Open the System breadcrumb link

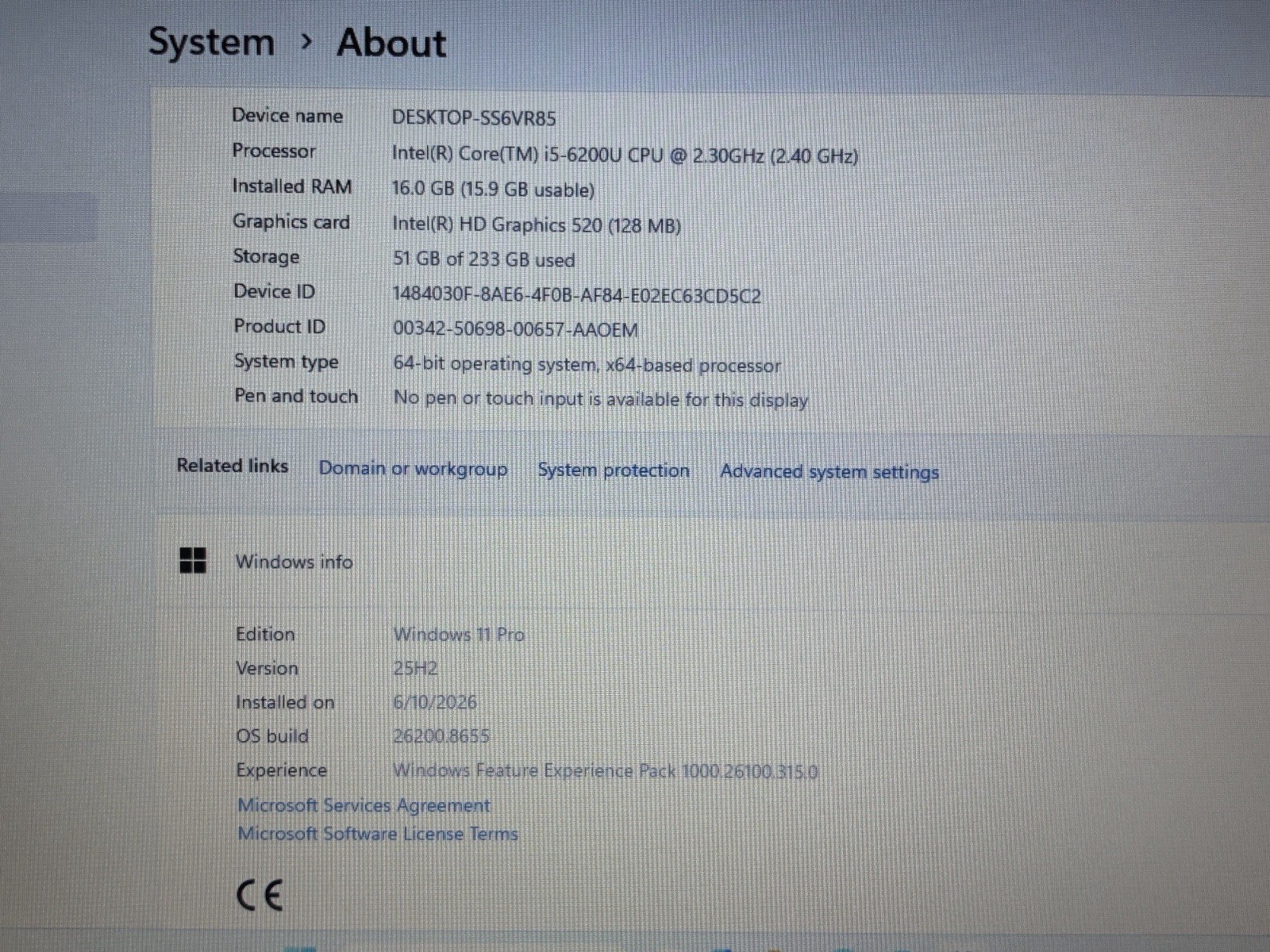point(212,43)
